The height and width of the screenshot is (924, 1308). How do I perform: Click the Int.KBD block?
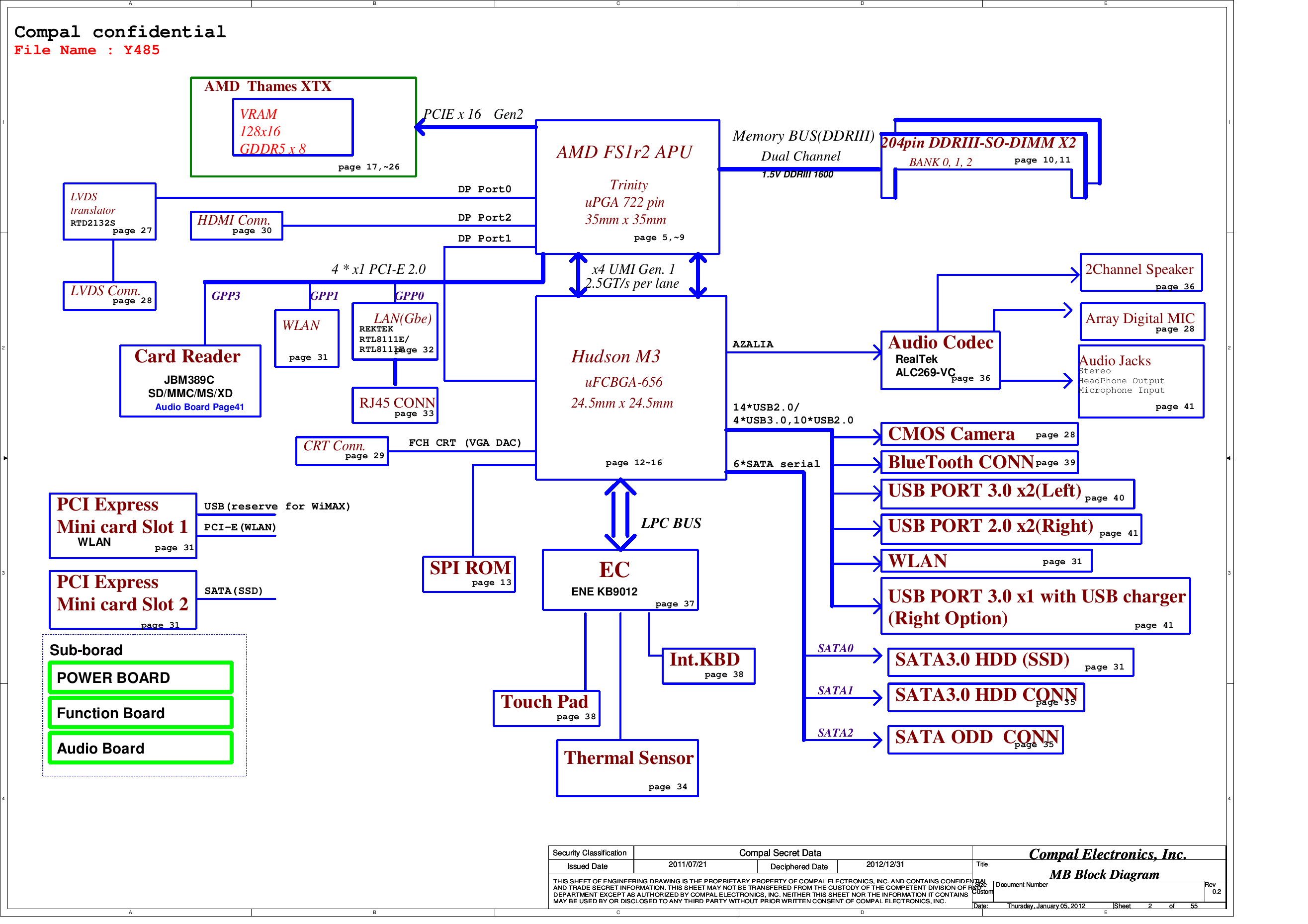coord(709,667)
